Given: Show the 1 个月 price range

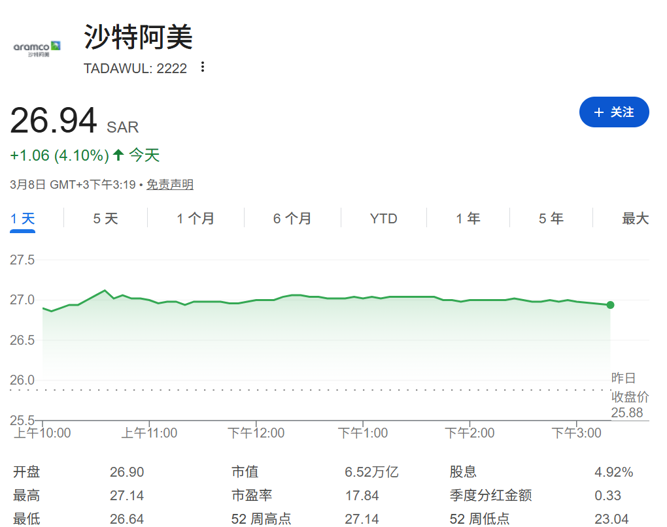Looking at the screenshot, I should 195,218.
